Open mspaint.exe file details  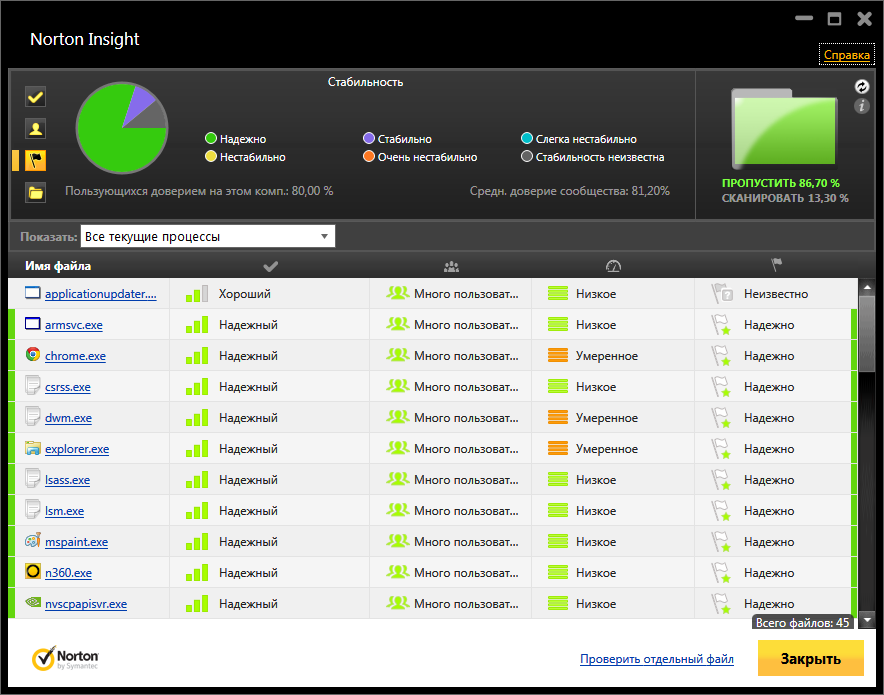point(77,542)
